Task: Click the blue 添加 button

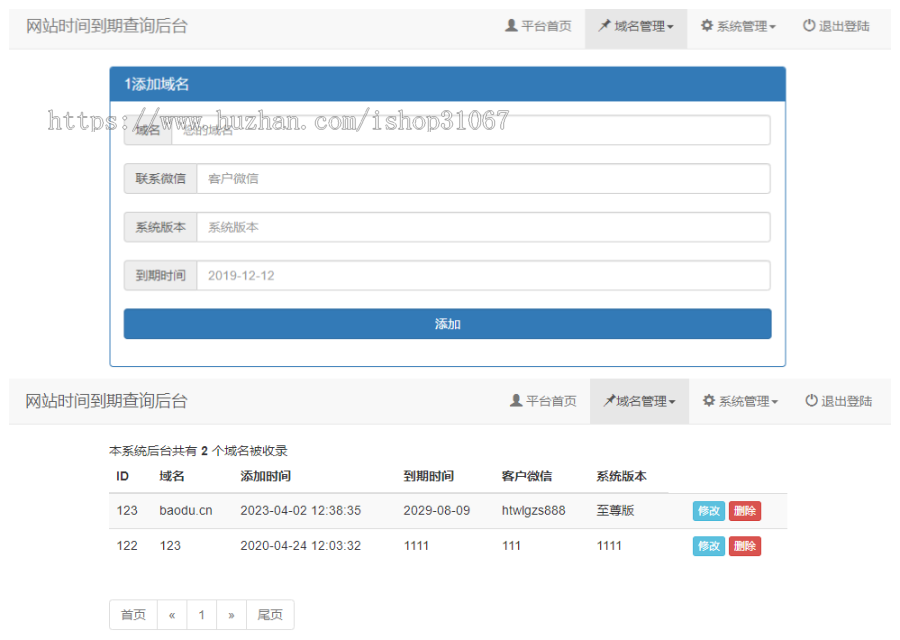Action: [447, 324]
